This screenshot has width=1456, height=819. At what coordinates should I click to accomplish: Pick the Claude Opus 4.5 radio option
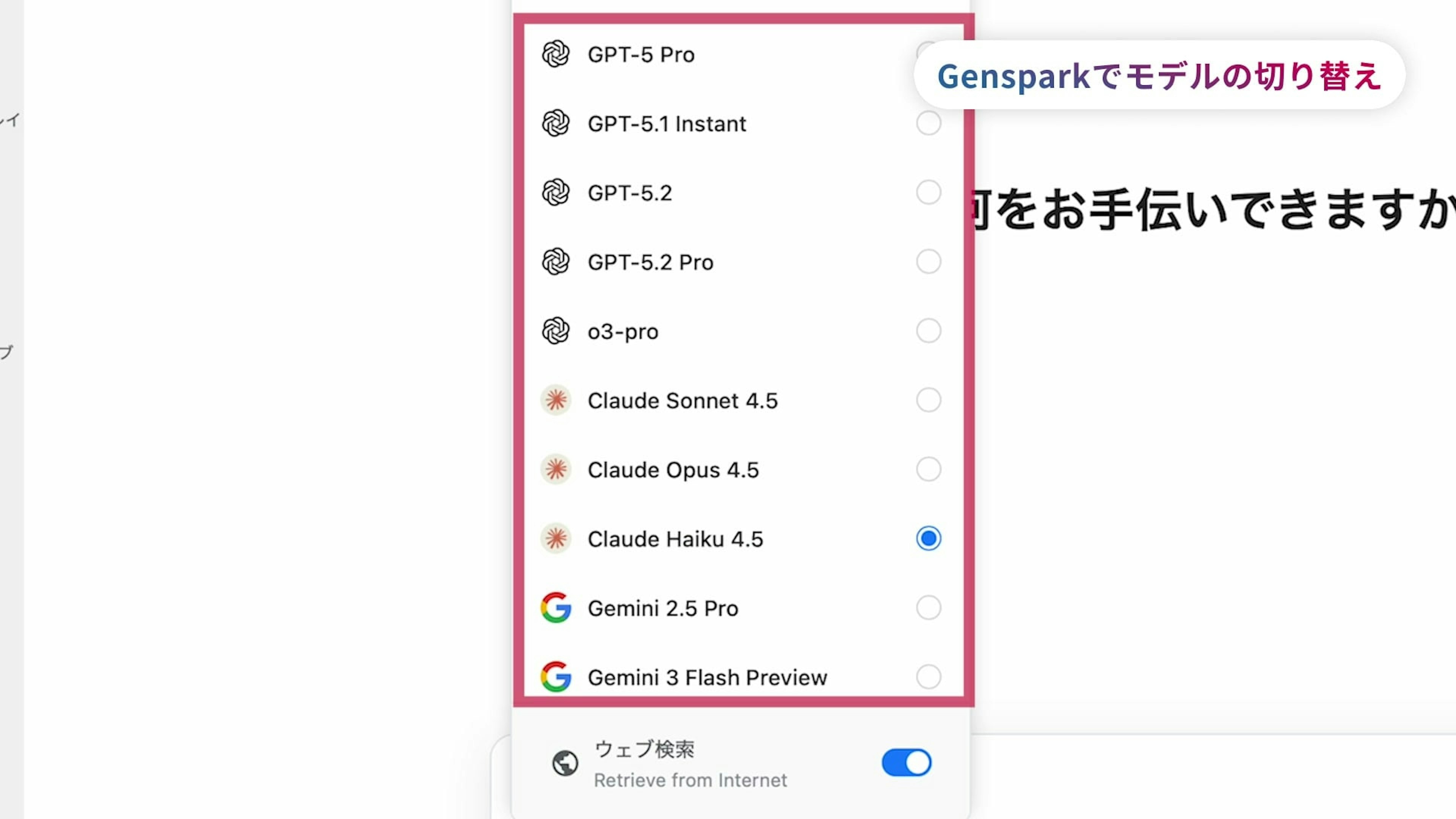(929, 469)
